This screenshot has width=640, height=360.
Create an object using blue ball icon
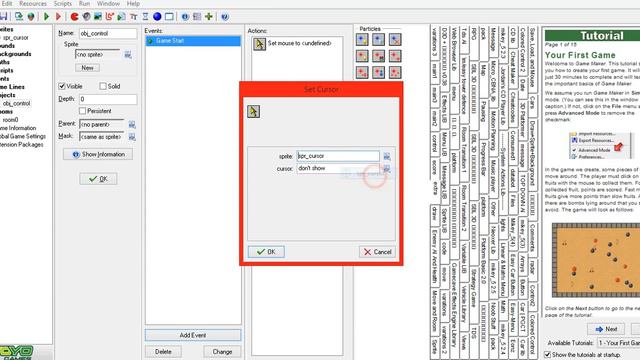(x=157, y=16)
